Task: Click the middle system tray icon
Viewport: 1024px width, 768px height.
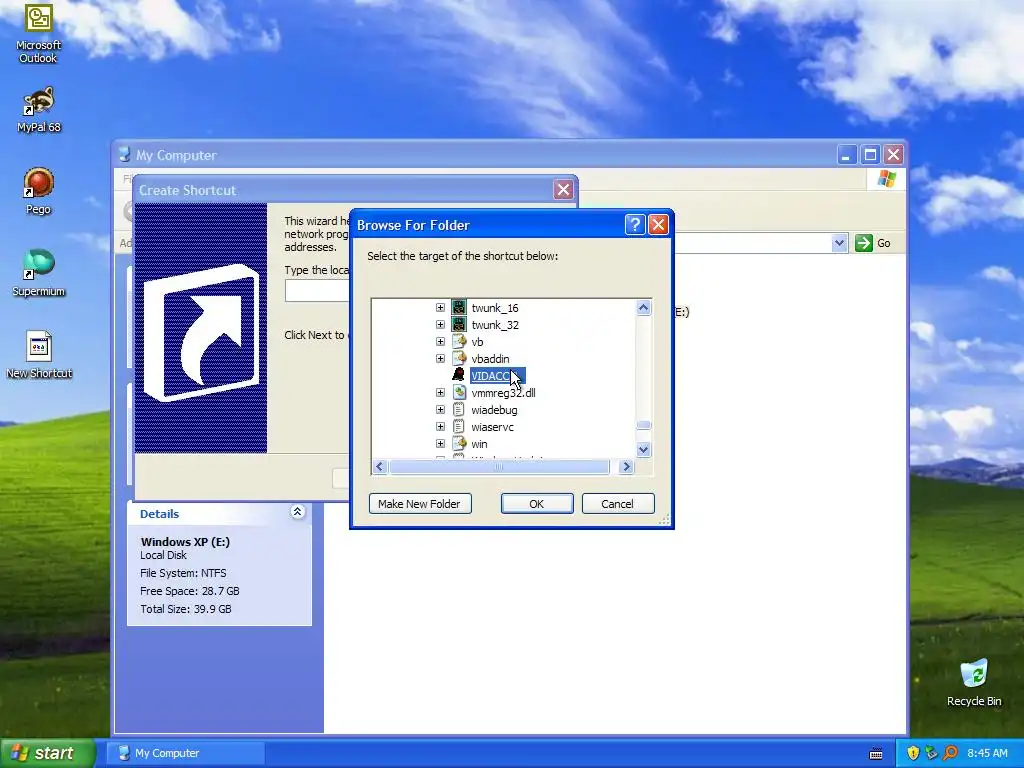Action: tap(931, 753)
